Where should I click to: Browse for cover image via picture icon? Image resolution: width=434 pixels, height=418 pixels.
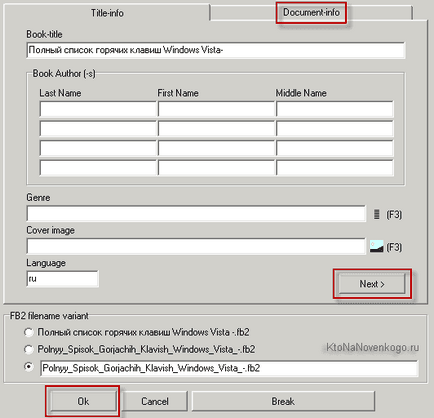377,247
